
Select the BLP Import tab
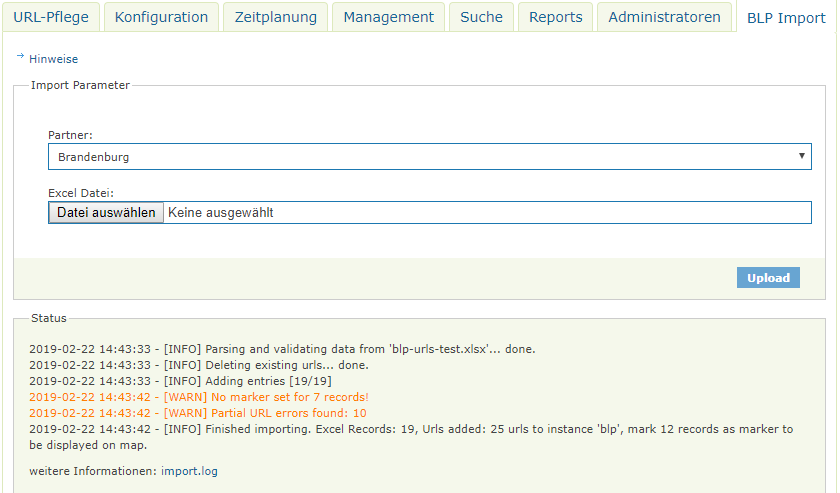[786, 17]
